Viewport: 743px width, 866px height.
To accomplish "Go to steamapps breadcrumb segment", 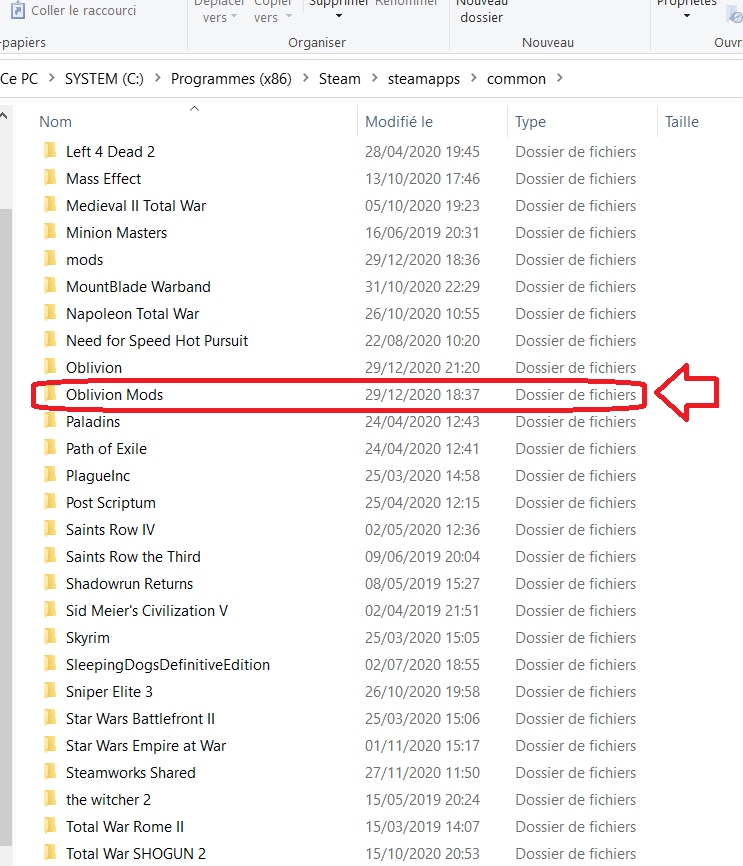I will (x=423, y=79).
